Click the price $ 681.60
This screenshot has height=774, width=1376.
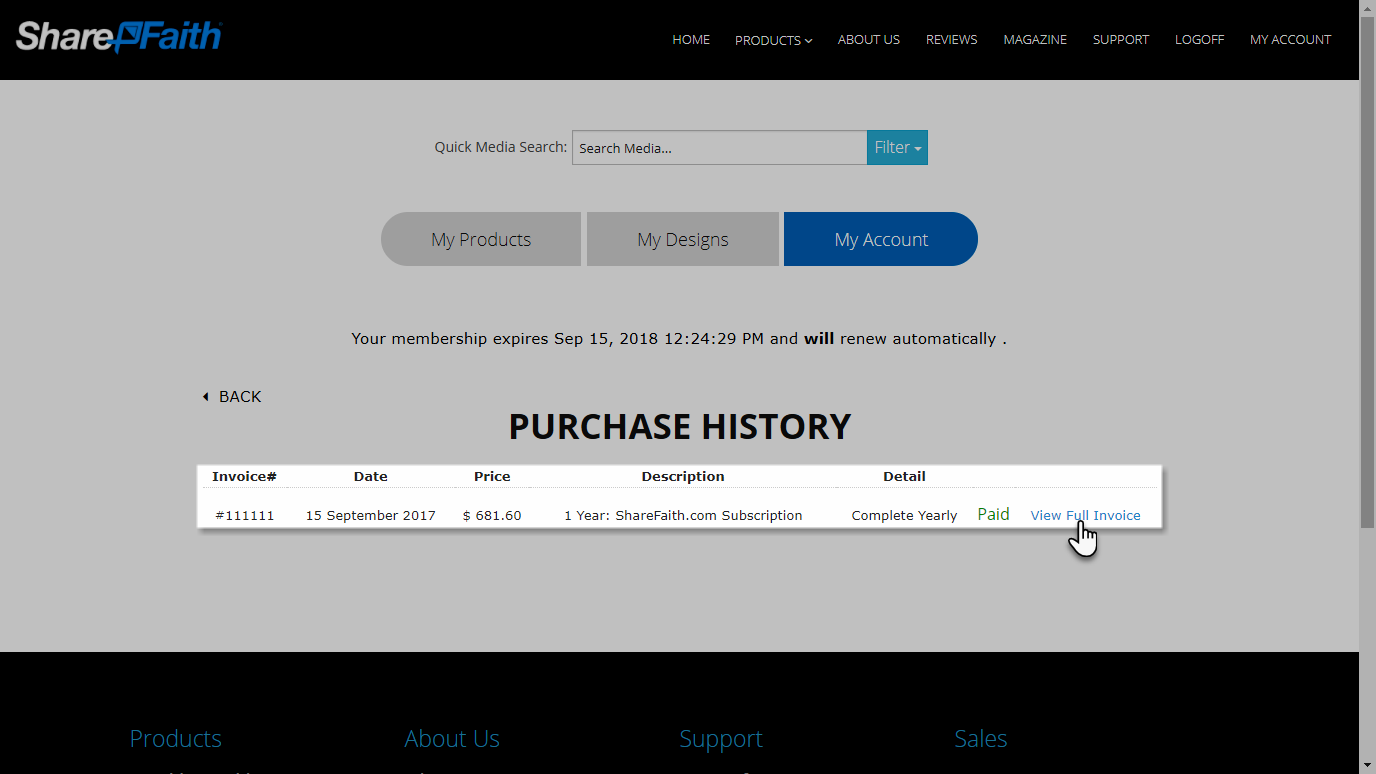tap(492, 516)
